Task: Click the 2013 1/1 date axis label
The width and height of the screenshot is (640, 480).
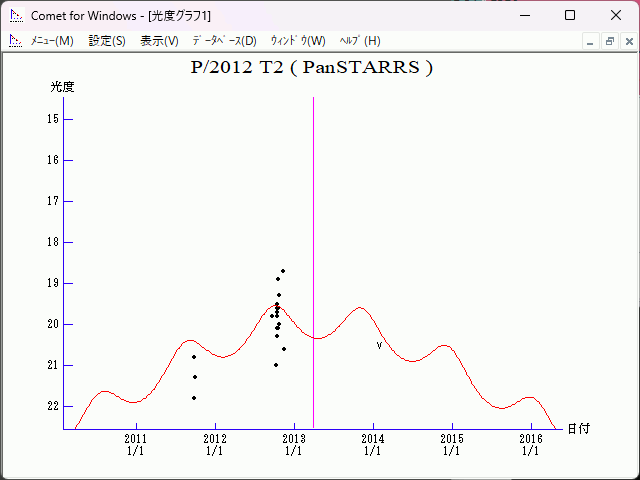Action: 294,445
